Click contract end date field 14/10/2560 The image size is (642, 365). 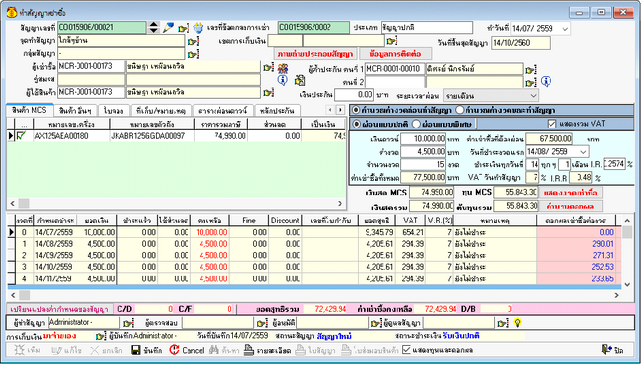pos(521,43)
